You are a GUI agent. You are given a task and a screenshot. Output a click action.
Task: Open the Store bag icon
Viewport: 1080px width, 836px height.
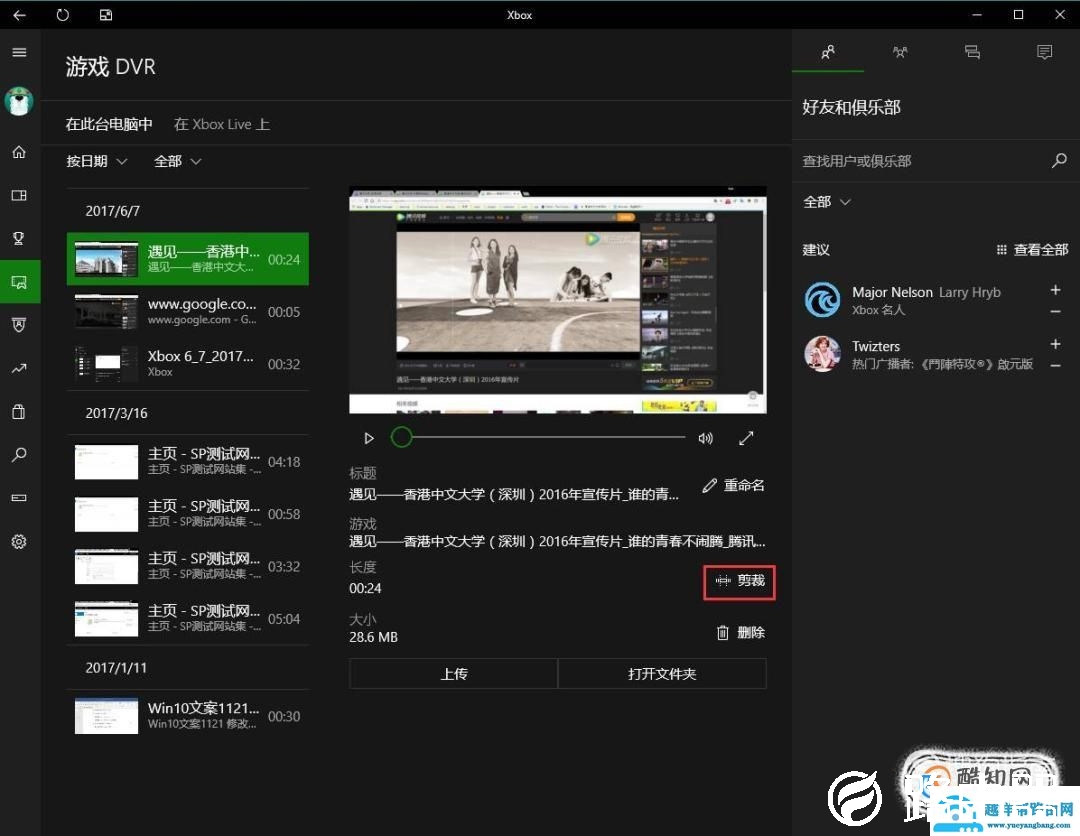pos(19,412)
